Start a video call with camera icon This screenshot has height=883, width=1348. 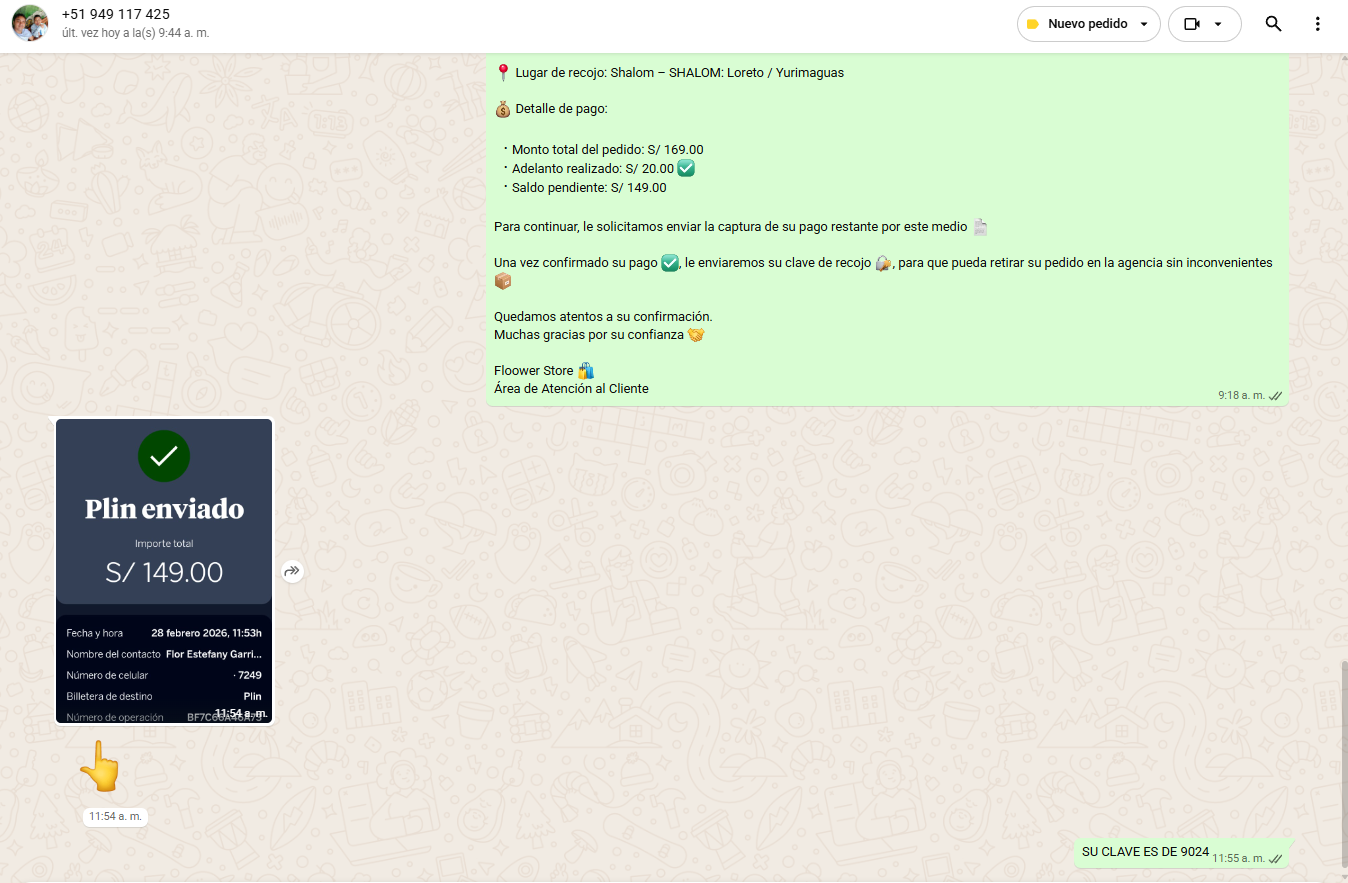1191,24
